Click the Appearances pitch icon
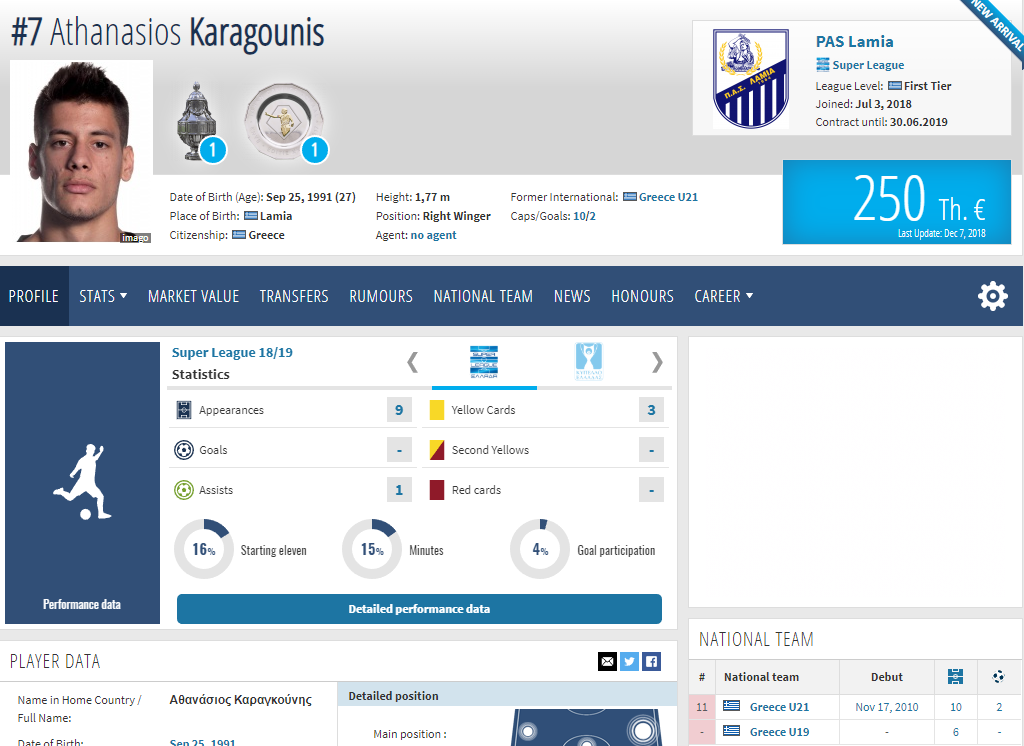The image size is (1024, 746). (x=184, y=410)
